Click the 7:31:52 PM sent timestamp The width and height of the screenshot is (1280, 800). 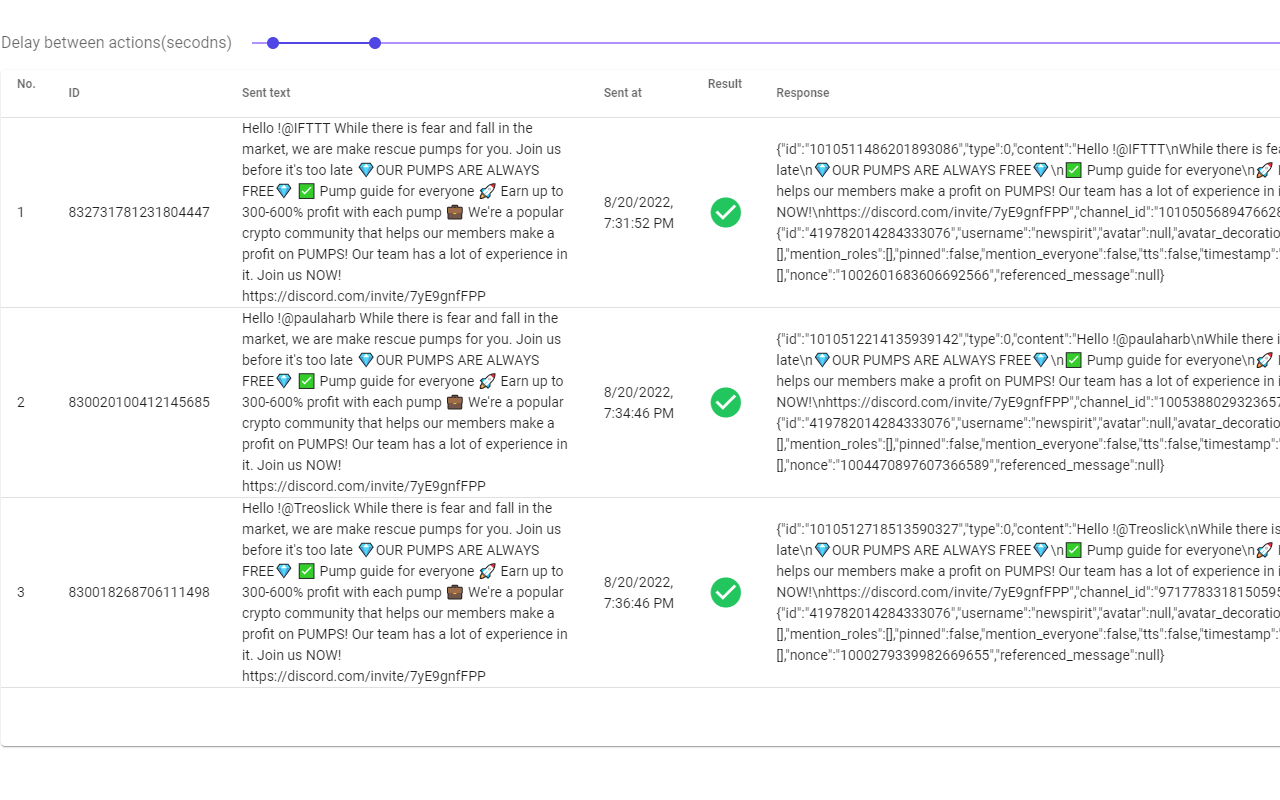pyautogui.click(x=639, y=212)
